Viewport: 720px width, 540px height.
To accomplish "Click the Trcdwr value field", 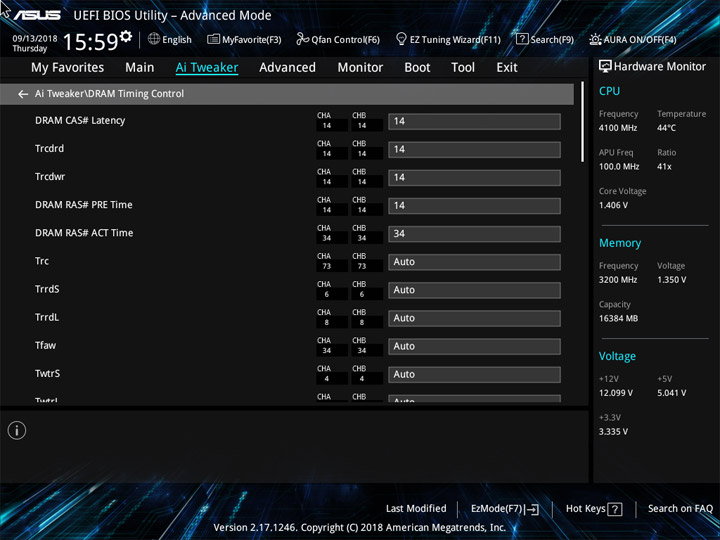I will coord(474,177).
